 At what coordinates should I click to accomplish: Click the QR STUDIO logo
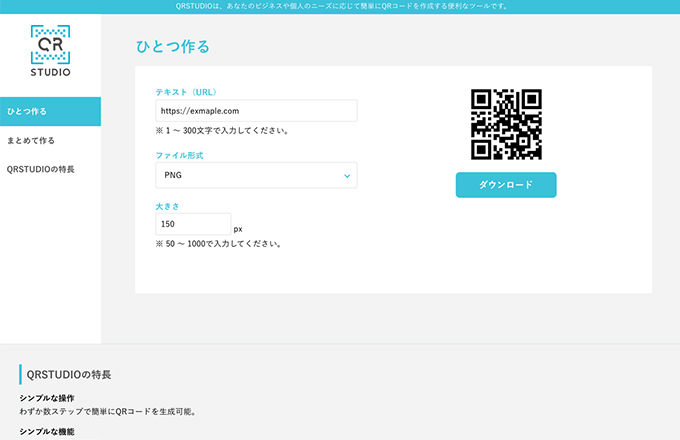coord(50,51)
